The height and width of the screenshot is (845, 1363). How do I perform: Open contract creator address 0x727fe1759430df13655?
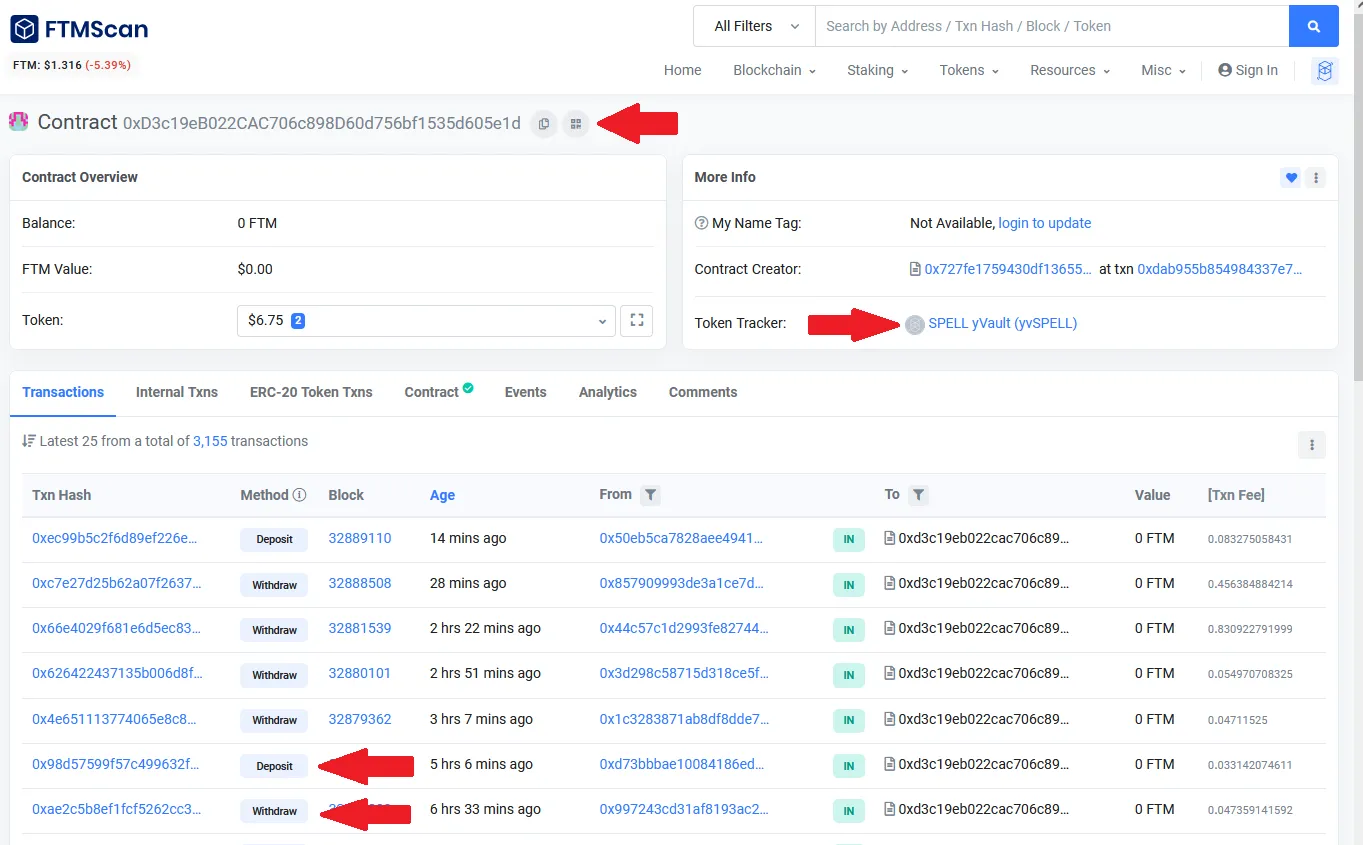click(x=1008, y=269)
